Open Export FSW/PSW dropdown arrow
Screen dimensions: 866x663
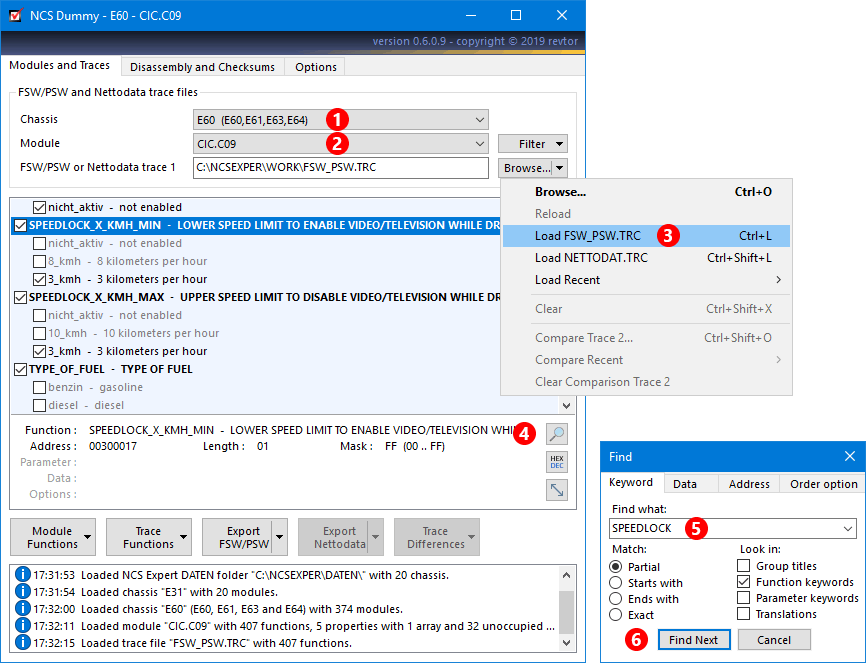[x=279, y=537]
